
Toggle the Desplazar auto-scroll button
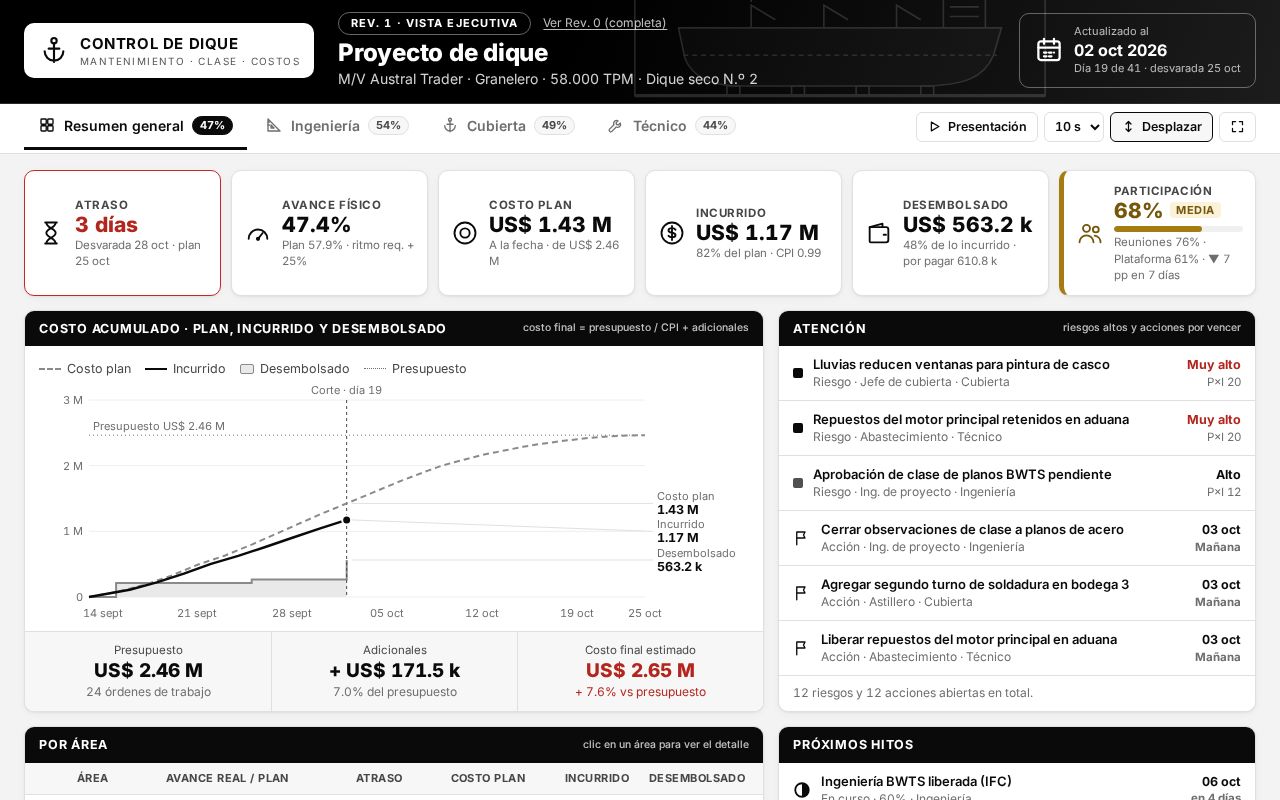click(1161, 127)
